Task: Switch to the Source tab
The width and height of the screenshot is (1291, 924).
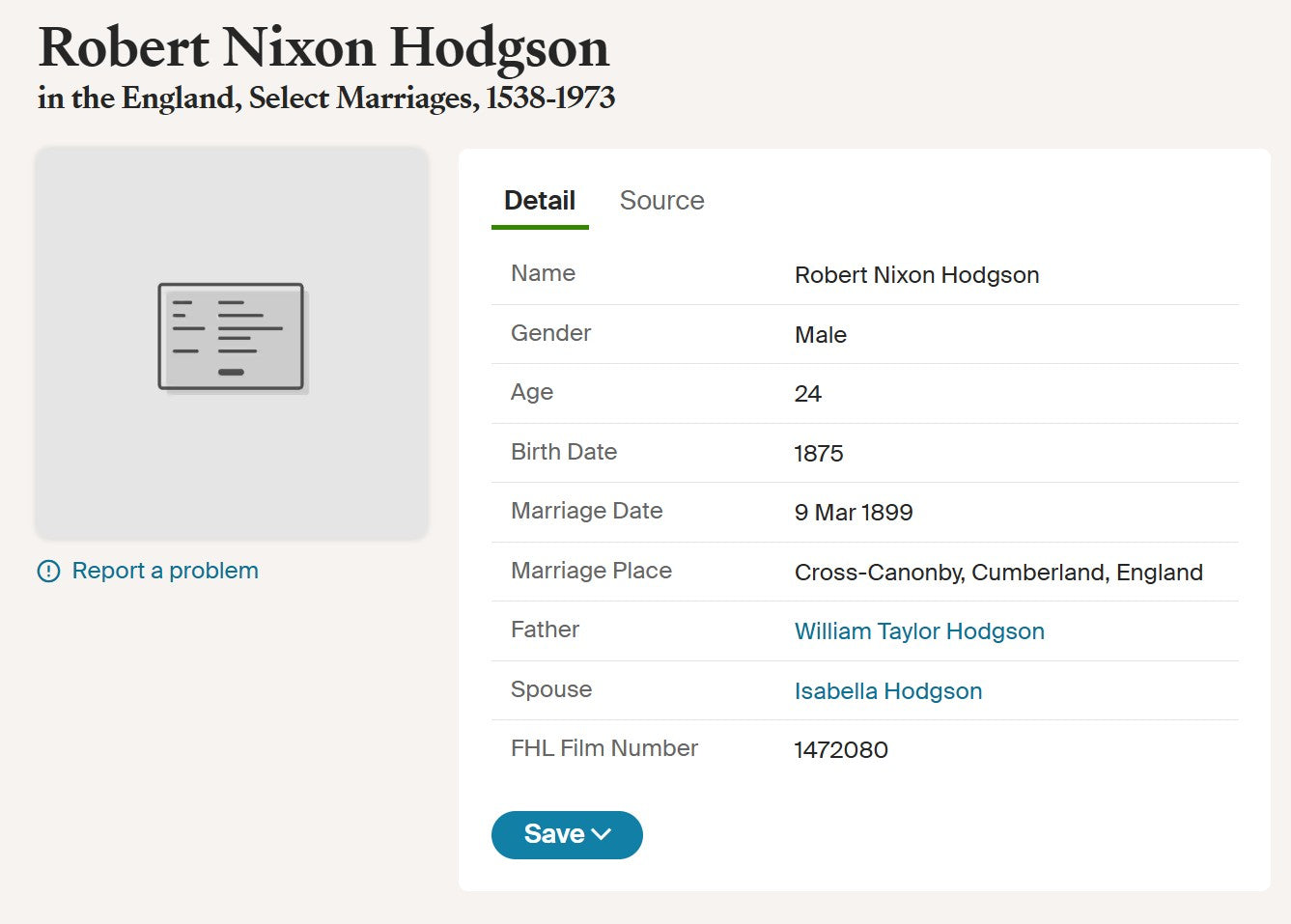Action: pos(661,201)
